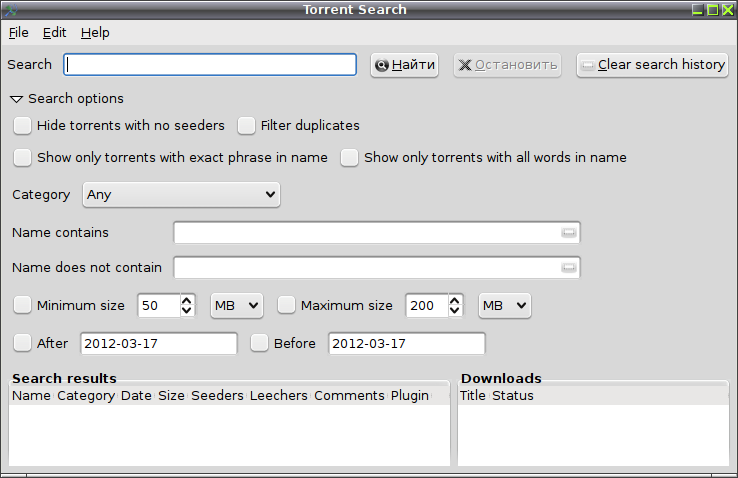Sort results by Leechers column header
Viewport: 738px width, 478px height.
(279, 396)
